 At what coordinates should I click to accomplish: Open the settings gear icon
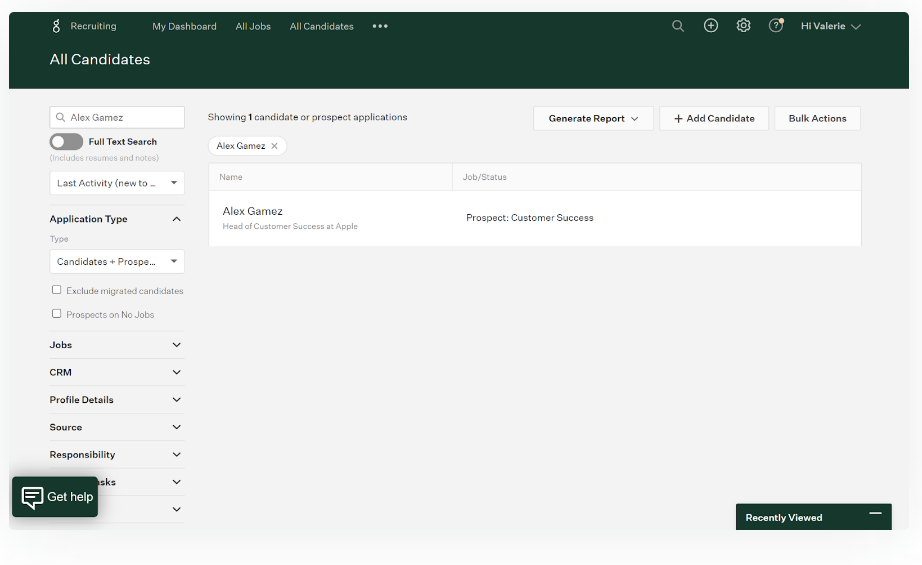[x=743, y=26]
